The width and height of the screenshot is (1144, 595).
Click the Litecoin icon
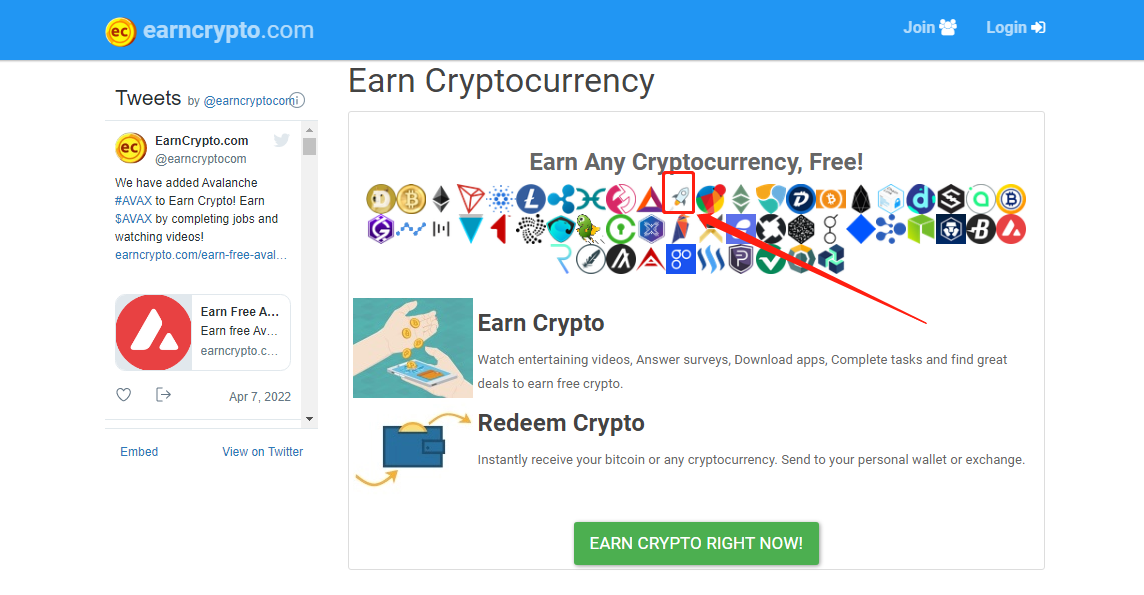pos(530,199)
